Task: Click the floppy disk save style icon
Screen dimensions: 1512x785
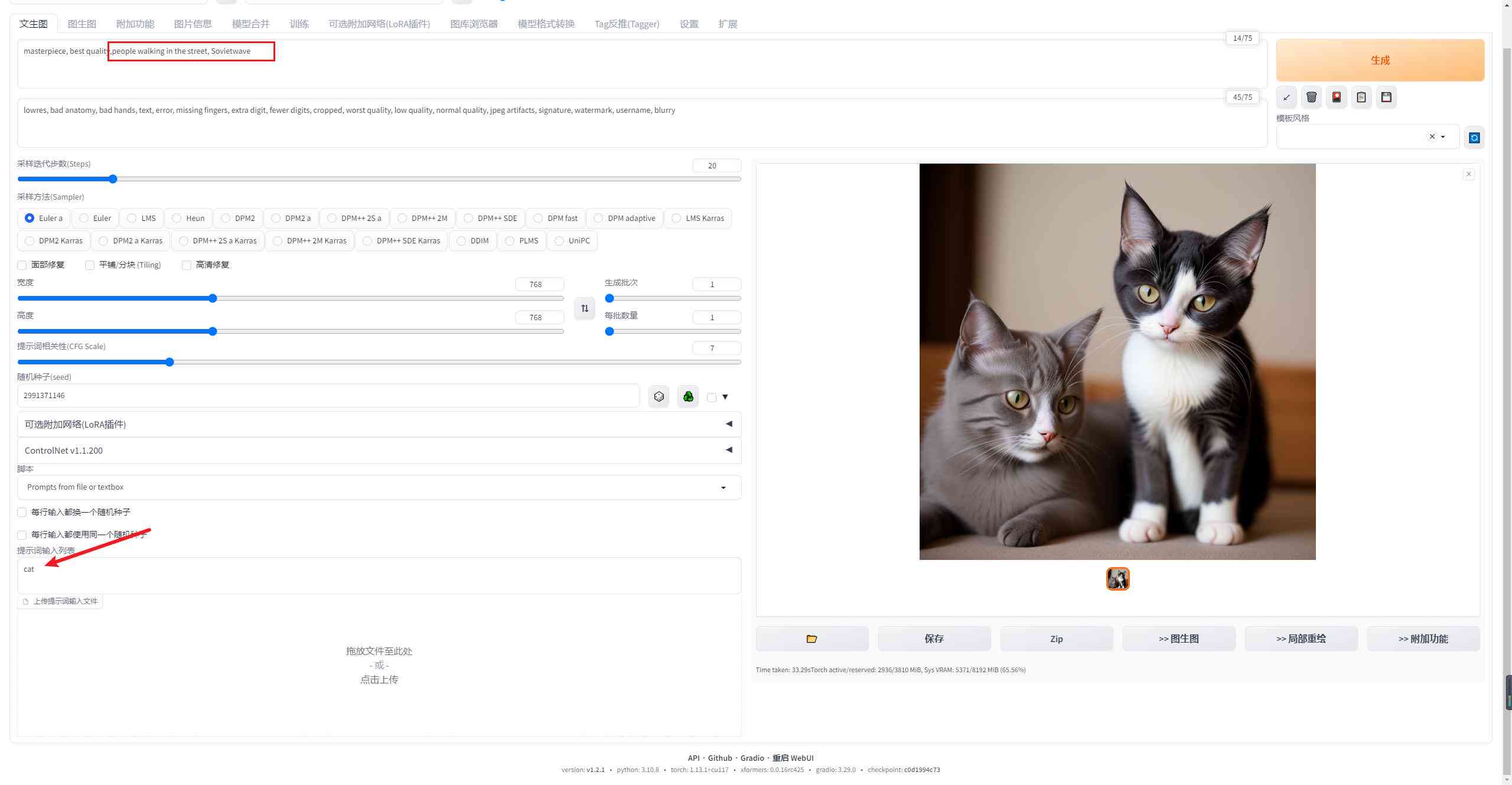Action: coord(1386,97)
